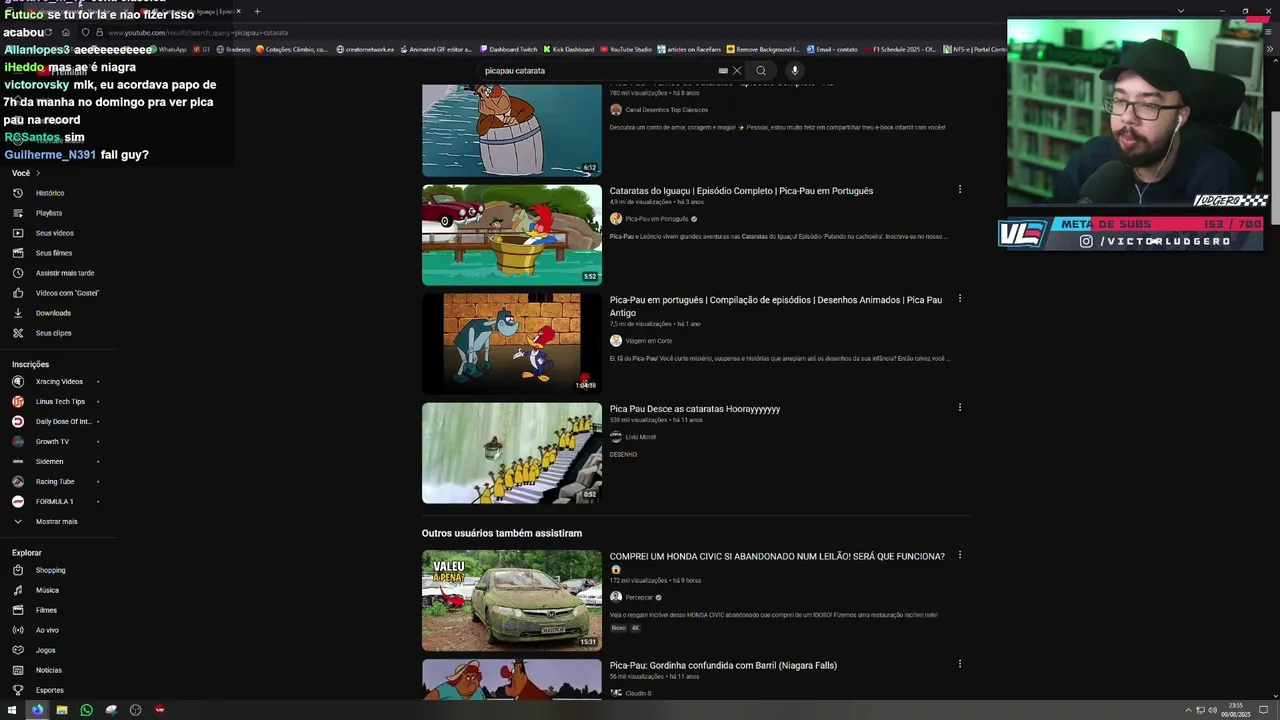Viewport: 1280px width, 720px height.
Task: Open Vídeos com "Gostei" list
Action: tap(66, 293)
